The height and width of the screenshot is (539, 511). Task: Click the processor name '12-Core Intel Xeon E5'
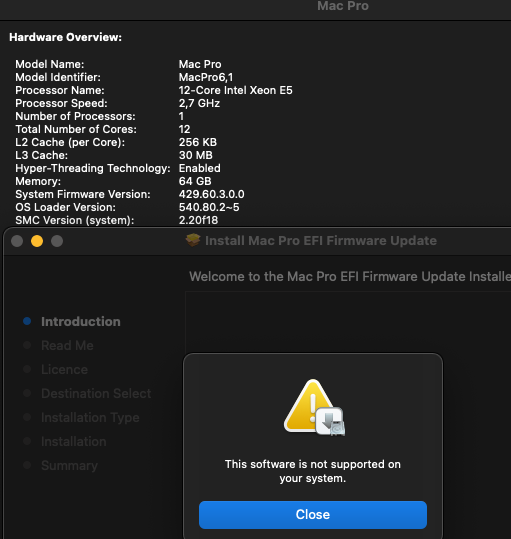pos(236,90)
